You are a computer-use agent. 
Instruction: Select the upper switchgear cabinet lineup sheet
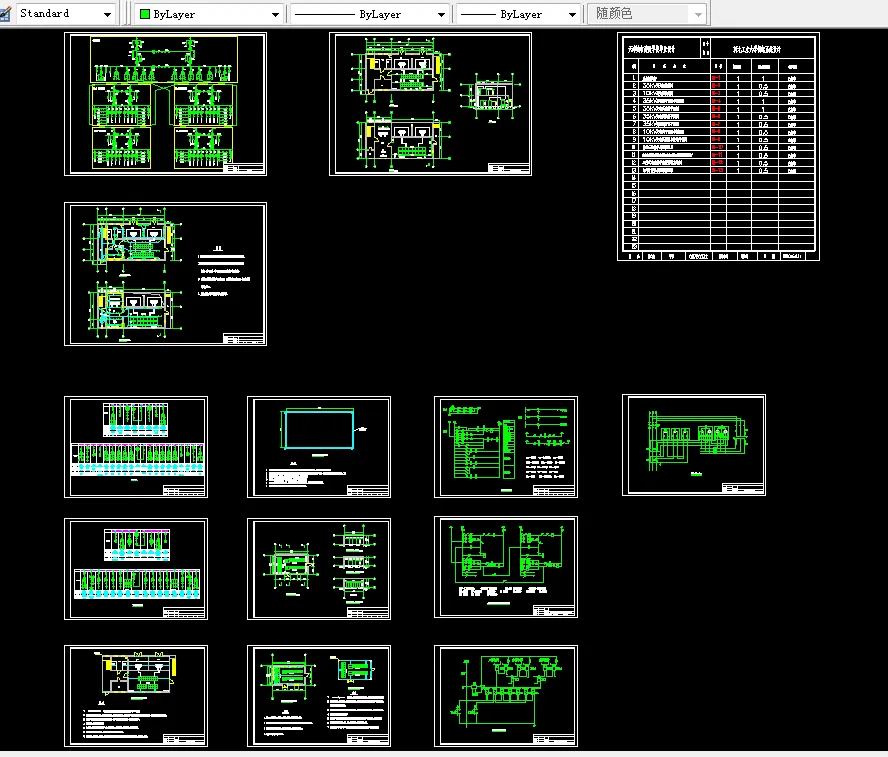coord(136,447)
